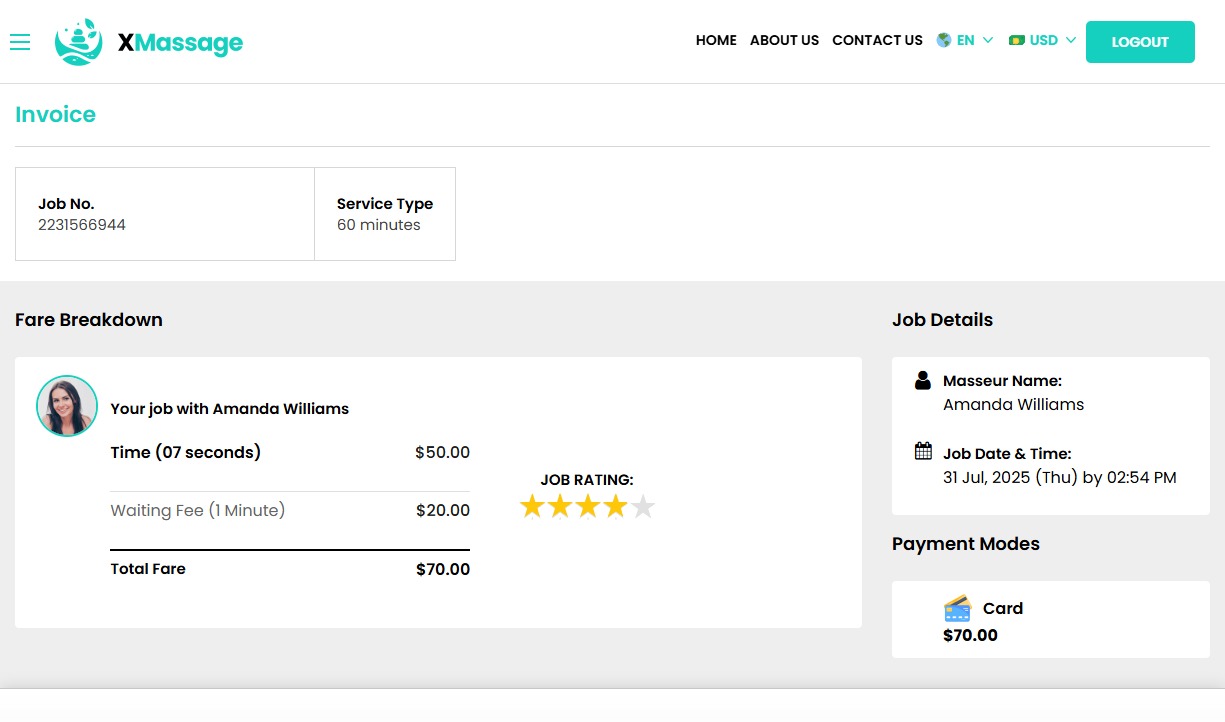This screenshot has height=722, width=1225.
Task: Click the masseur person icon
Action: [x=923, y=381]
